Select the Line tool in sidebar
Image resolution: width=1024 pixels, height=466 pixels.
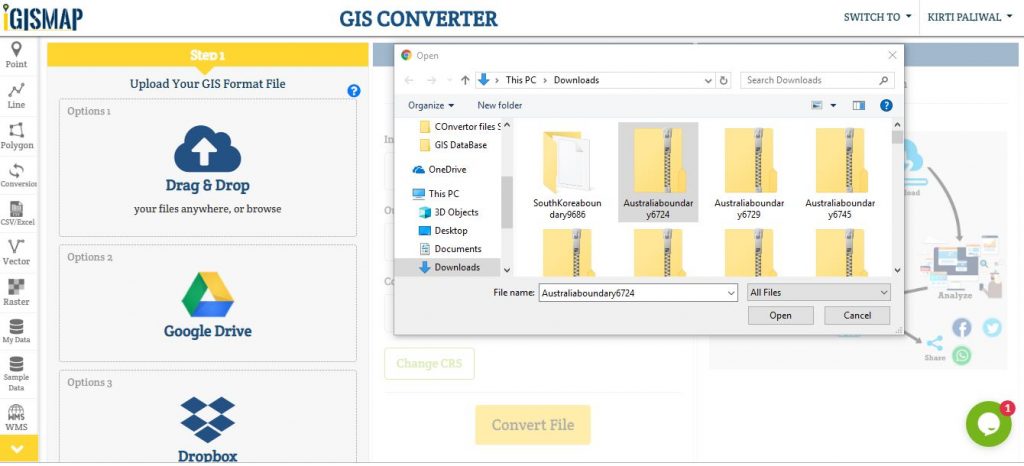17,96
